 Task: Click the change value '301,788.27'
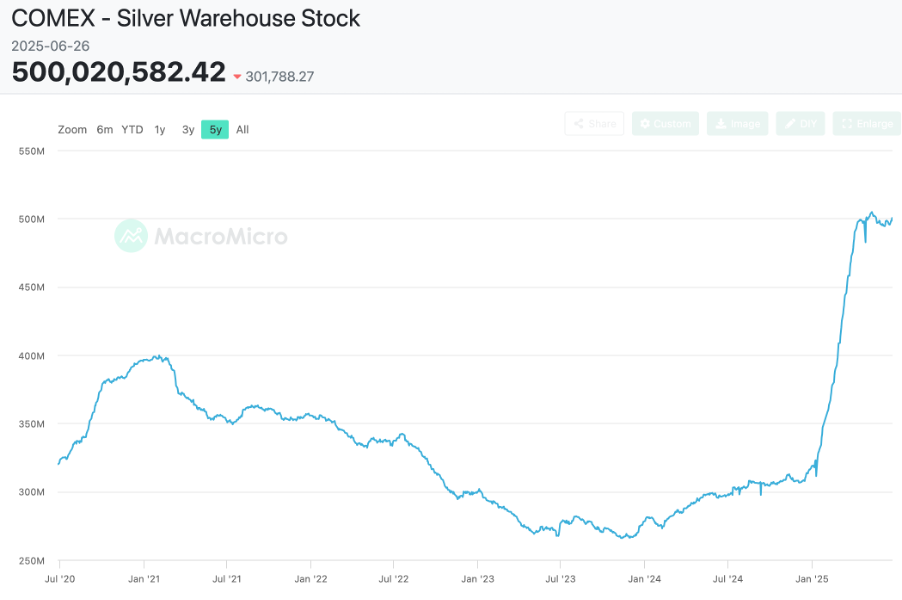pyautogui.click(x=280, y=77)
